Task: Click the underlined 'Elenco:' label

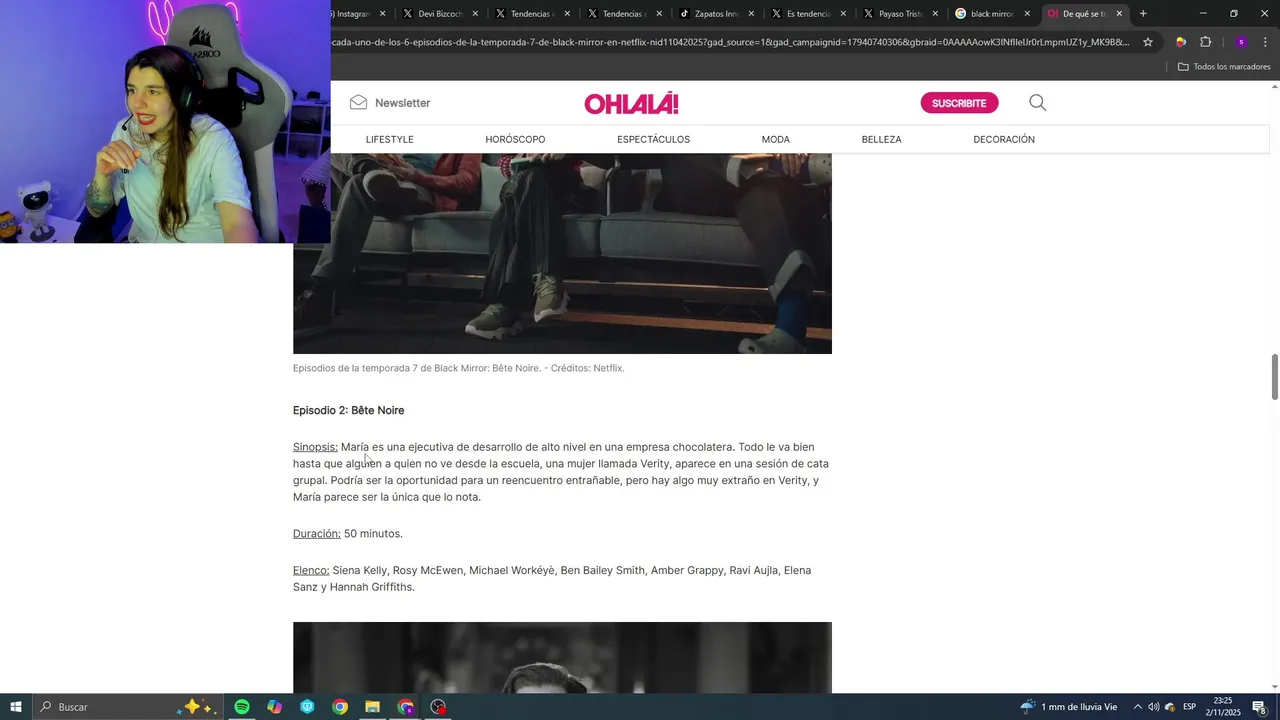Action: 311,570
